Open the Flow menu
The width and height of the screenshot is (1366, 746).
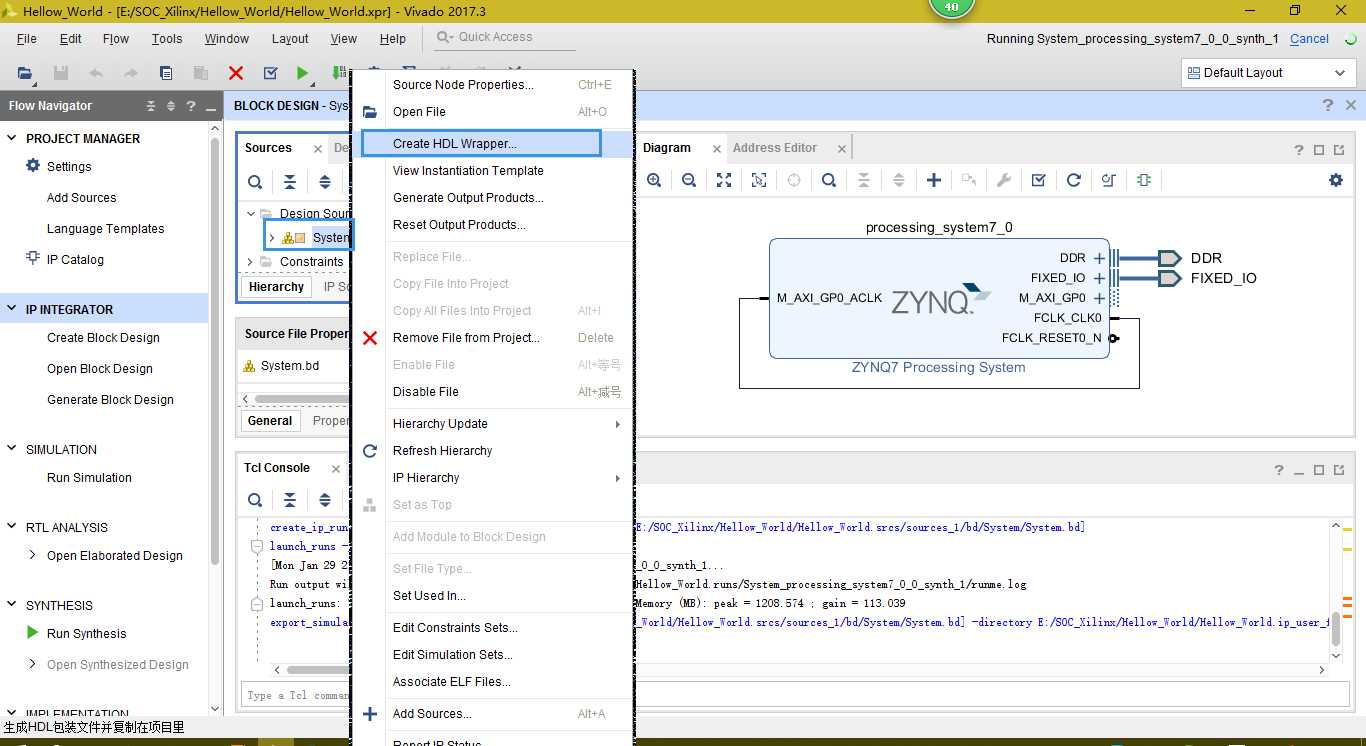pos(116,39)
